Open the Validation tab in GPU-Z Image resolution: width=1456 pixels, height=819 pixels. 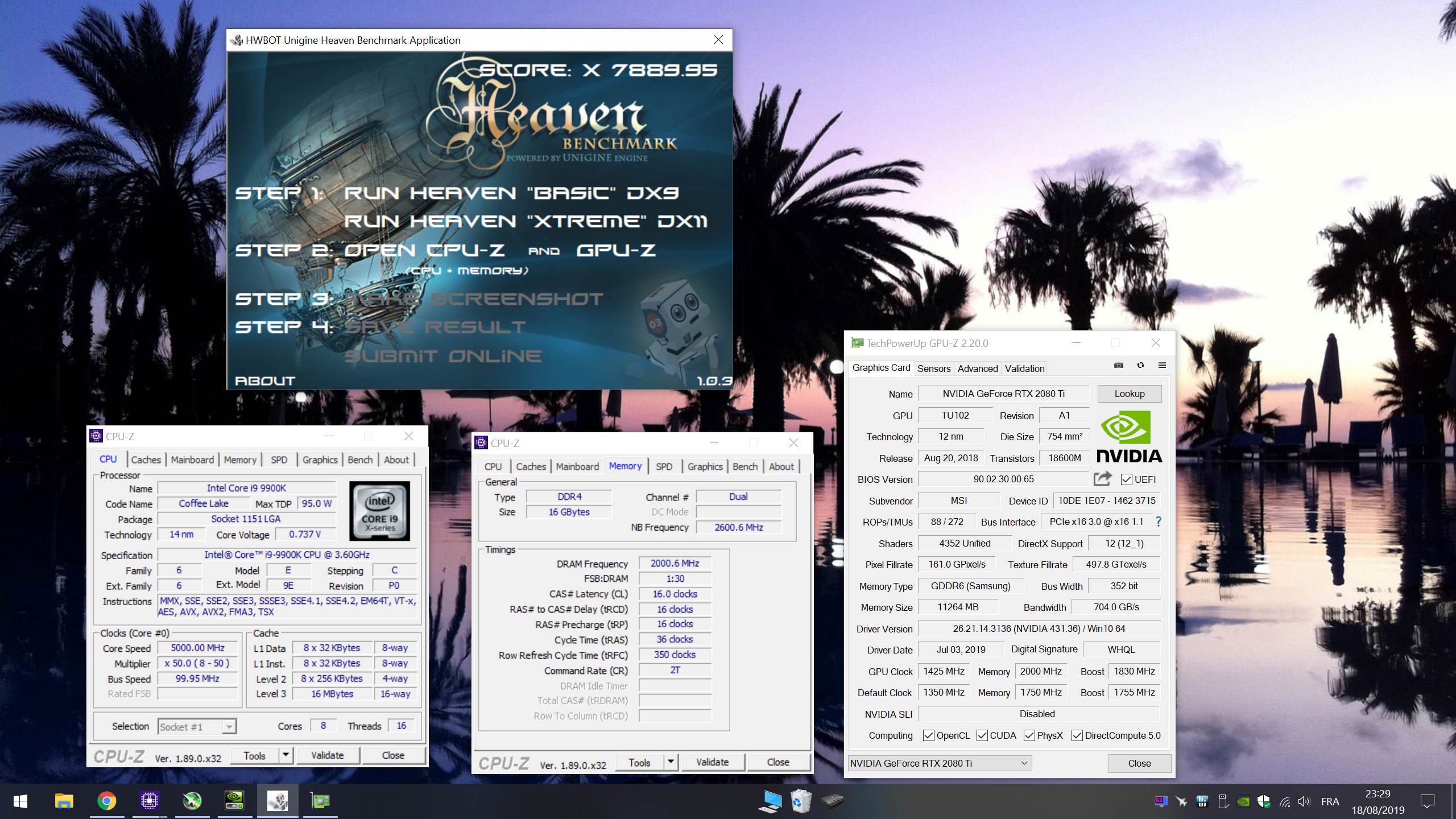[1024, 369]
